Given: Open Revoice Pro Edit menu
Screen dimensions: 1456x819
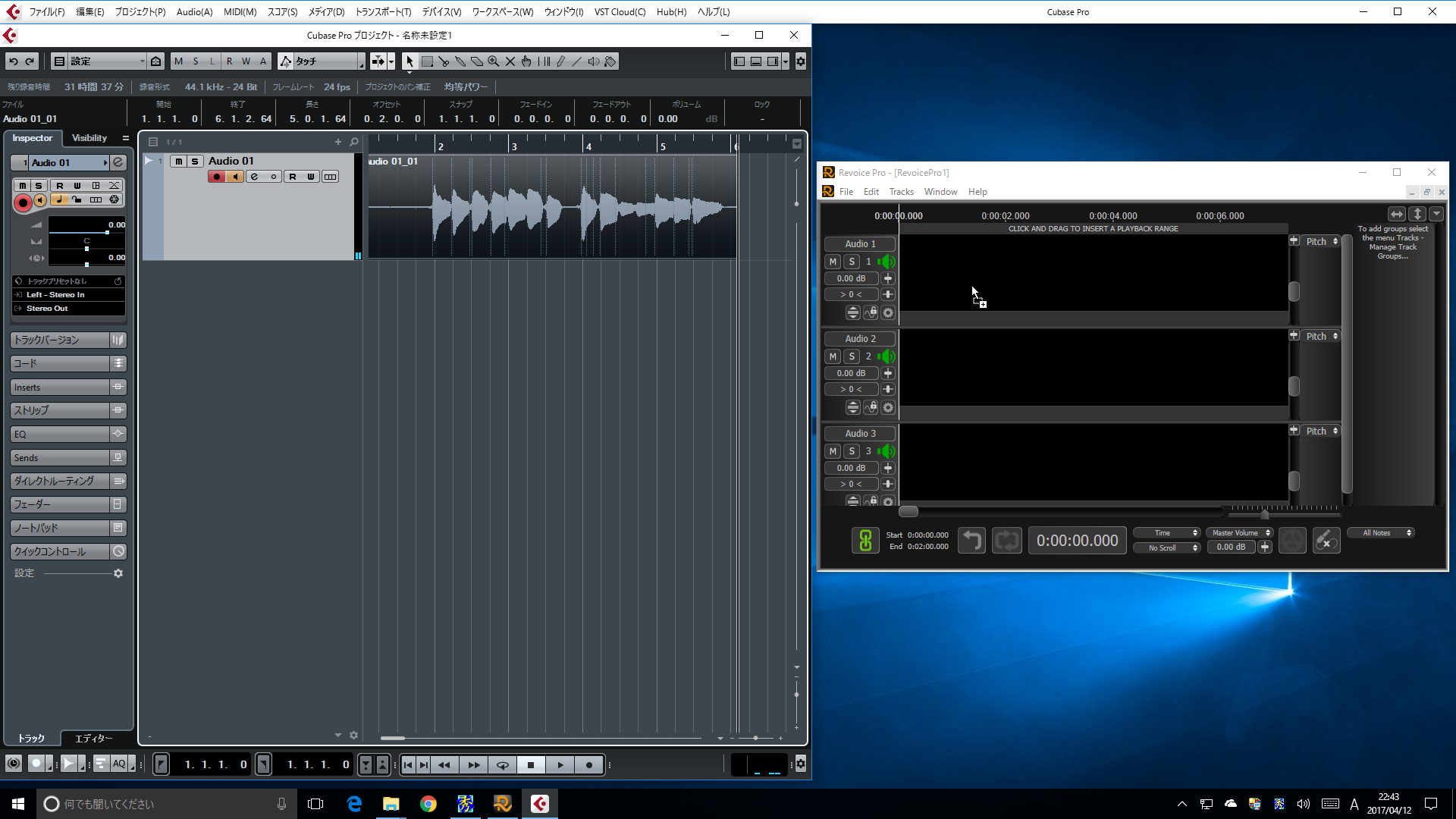Looking at the screenshot, I should 871,192.
